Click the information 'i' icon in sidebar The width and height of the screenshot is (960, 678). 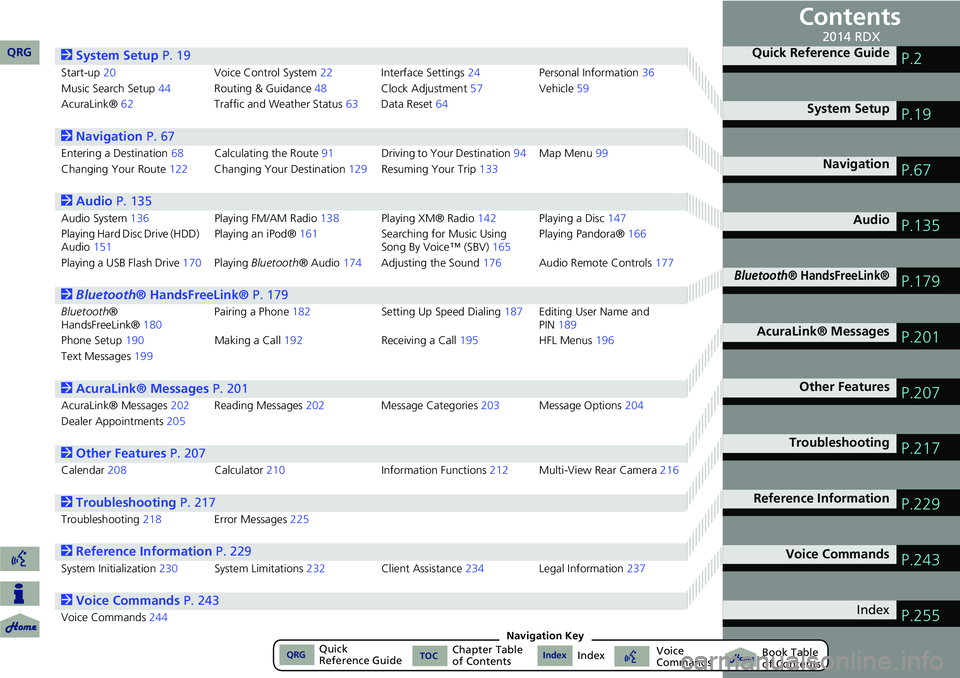(20, 593)
